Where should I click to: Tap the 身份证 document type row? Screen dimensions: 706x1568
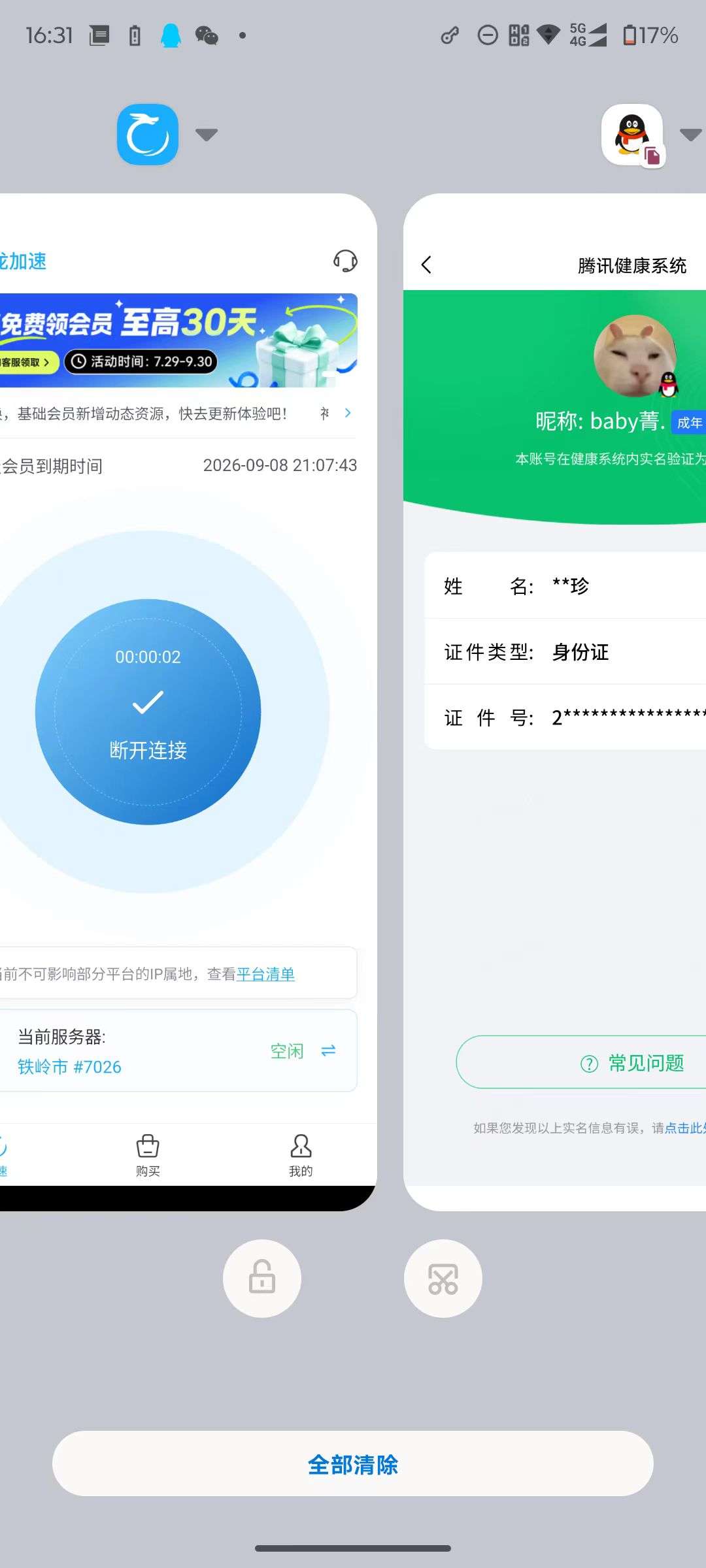pos(565,651)
